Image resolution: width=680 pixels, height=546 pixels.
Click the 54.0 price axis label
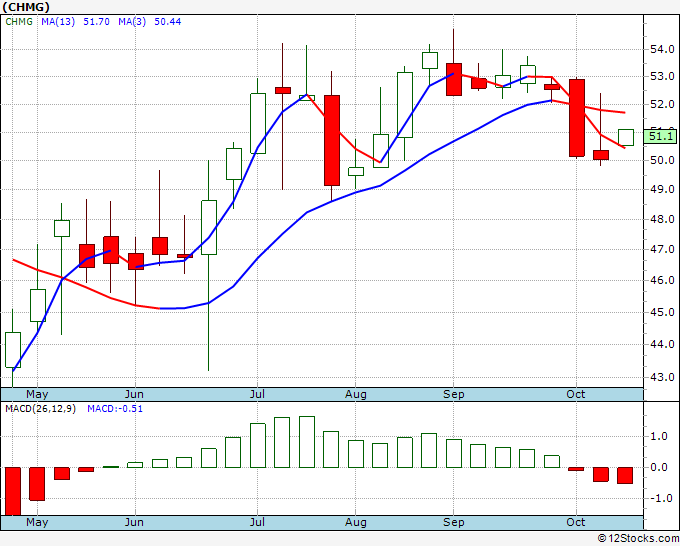point(662,49)
